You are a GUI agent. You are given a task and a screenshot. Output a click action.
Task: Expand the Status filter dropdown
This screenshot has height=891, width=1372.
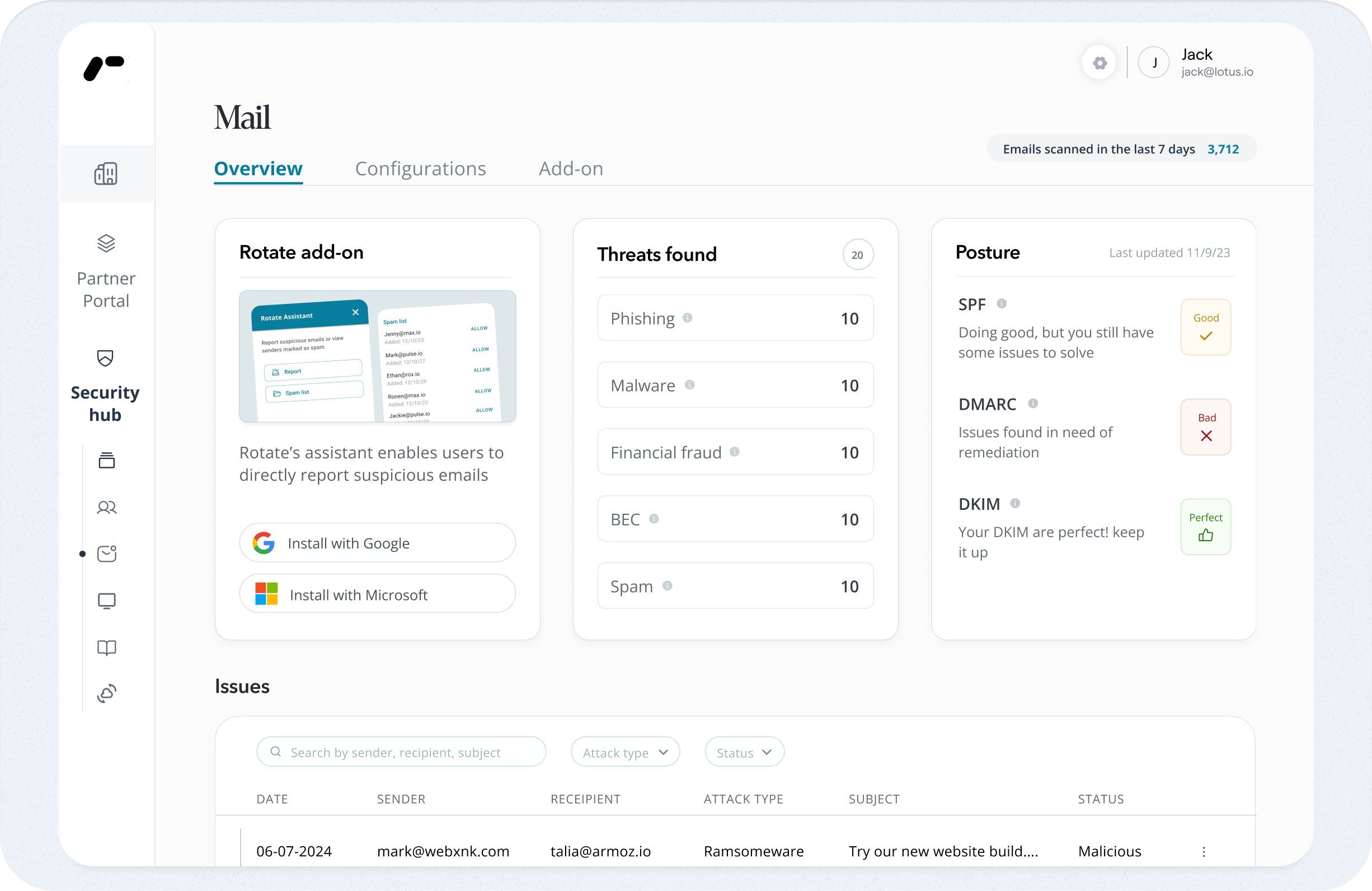pos(744,752)
